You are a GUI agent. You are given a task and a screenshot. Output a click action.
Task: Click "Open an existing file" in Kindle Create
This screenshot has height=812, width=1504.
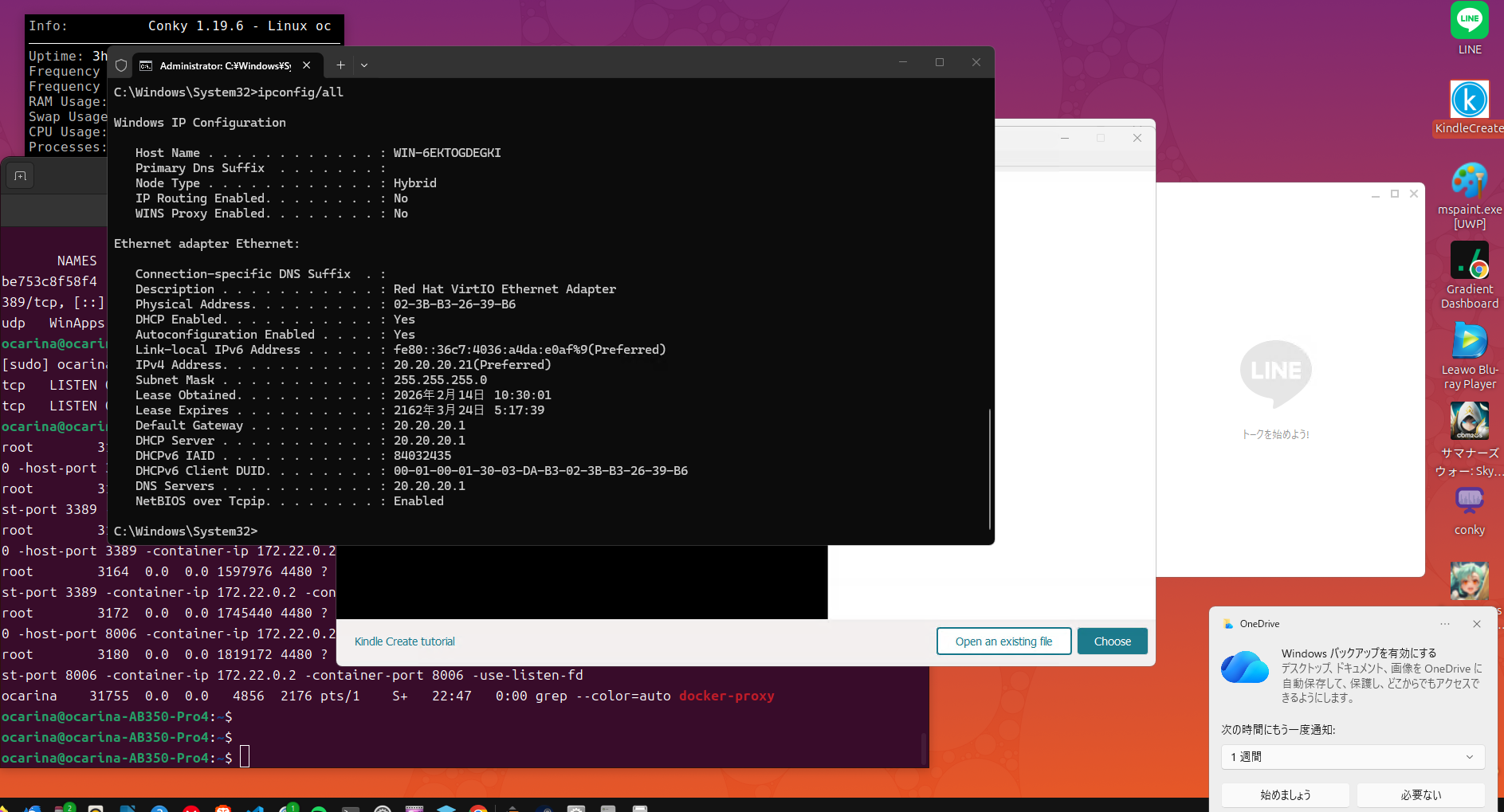coord(1003,641)
